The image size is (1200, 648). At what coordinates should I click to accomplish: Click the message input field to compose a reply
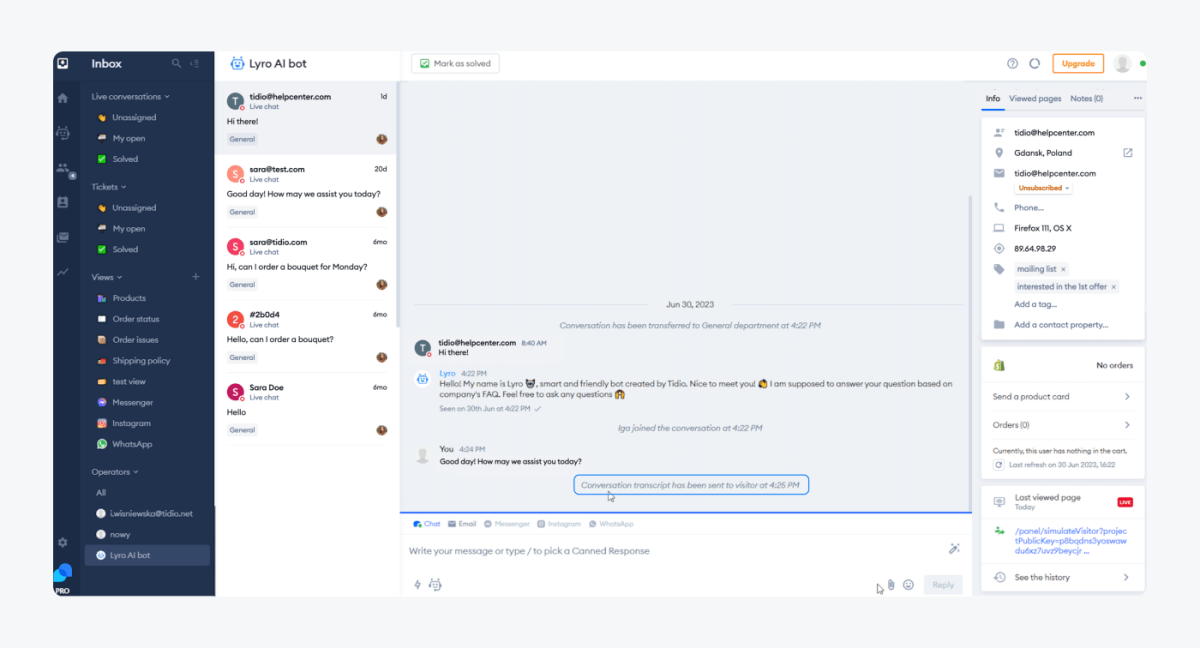[x=600, y=551]
